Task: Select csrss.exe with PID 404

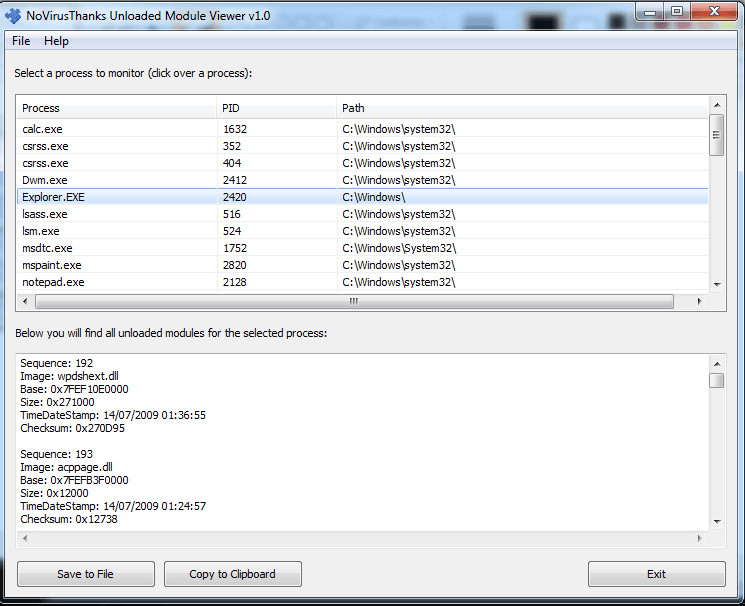Action: 363,163
